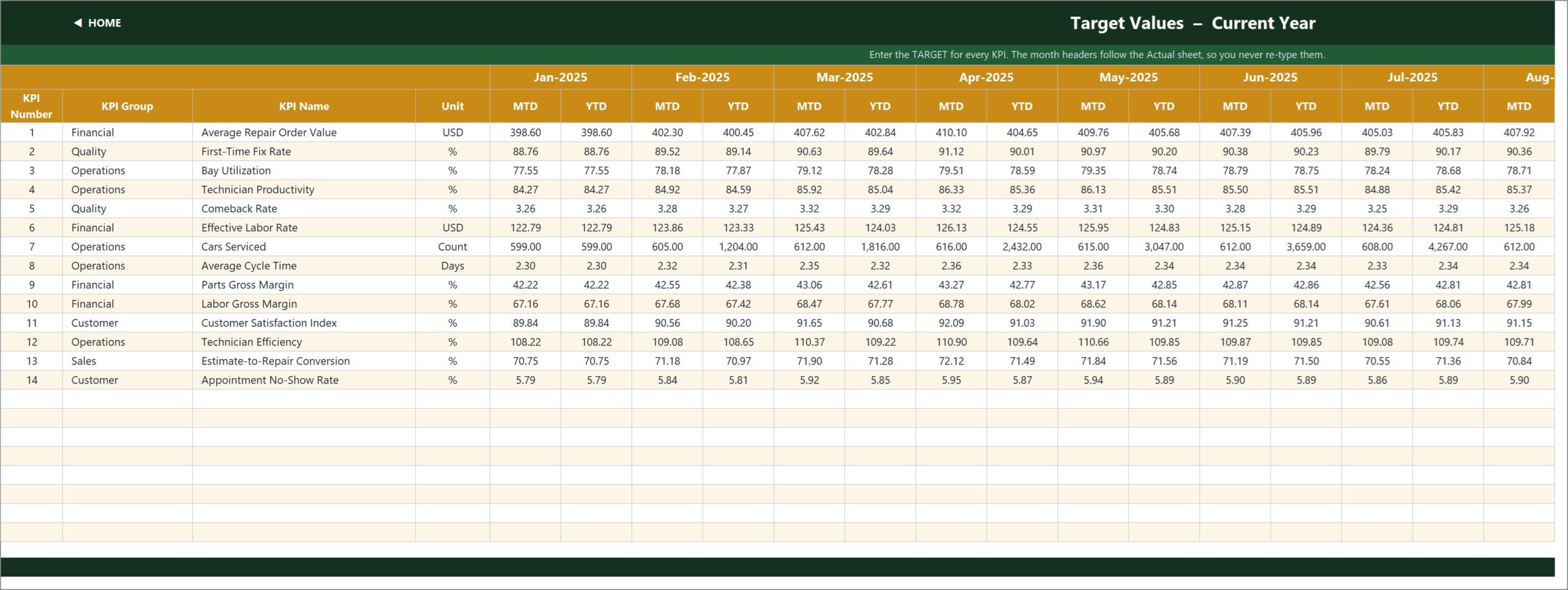Select the Technician Efficiency cell
The image size is (1568, 590).
304,341
